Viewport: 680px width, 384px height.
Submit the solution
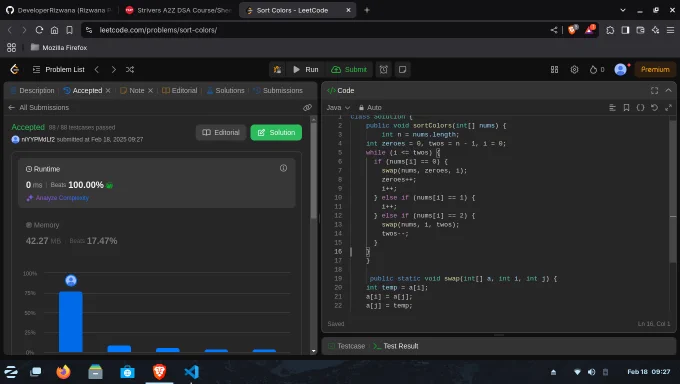click(x=349, y=69)
